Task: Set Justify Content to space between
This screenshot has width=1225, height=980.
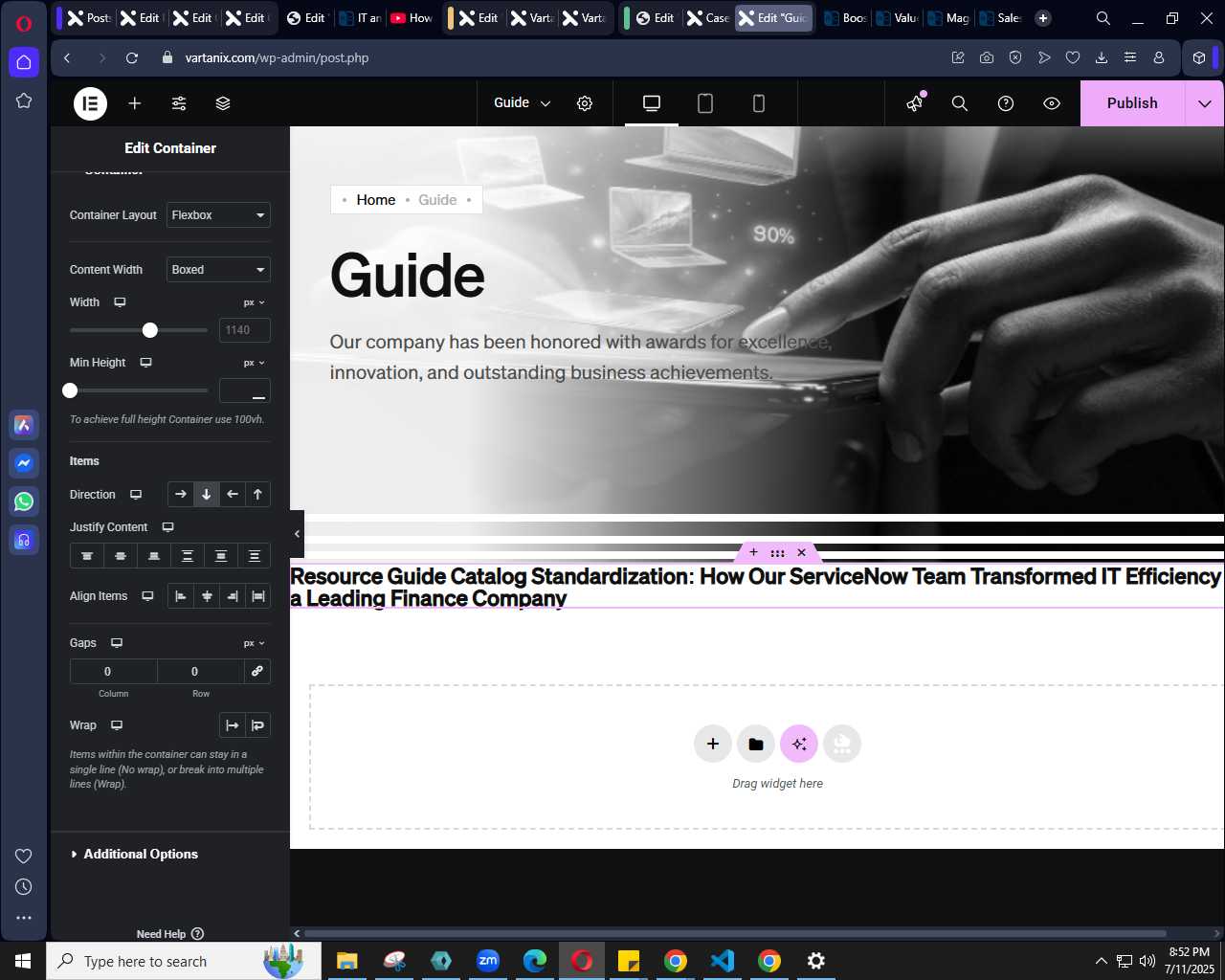Action: point(188,556)
